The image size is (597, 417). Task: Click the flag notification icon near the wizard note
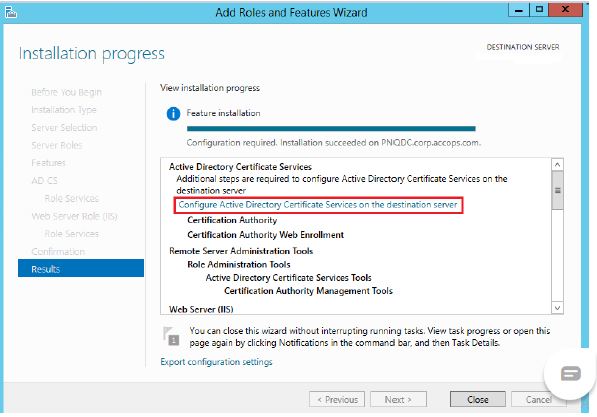click(x=171, y=336)
